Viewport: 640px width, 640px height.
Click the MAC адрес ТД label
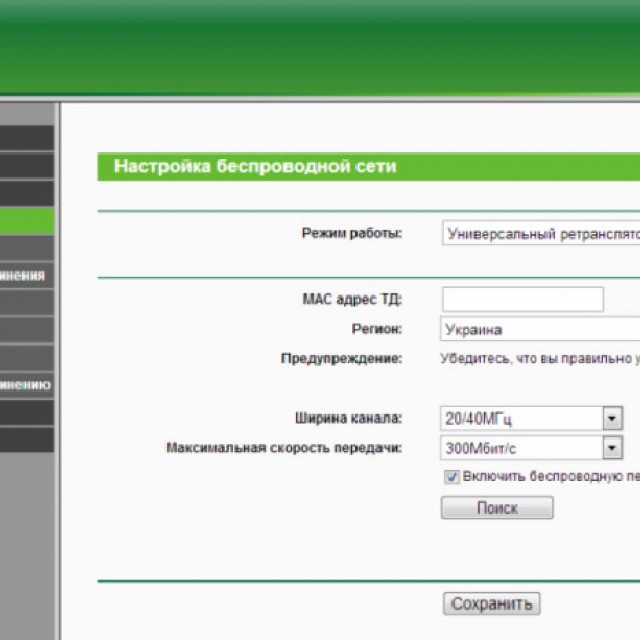pos(352,299)
